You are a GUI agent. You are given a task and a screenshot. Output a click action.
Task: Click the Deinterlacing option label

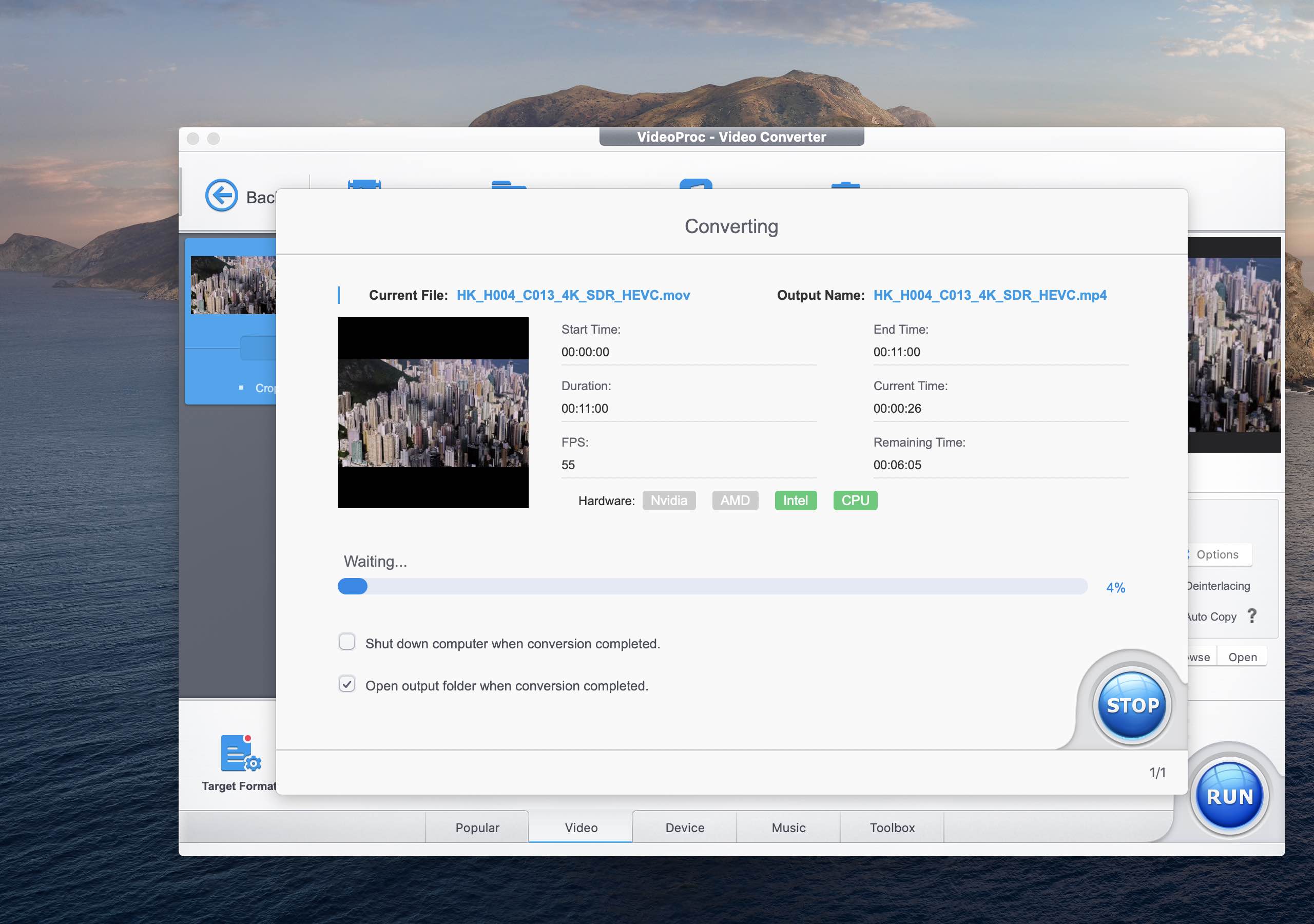1219,586
